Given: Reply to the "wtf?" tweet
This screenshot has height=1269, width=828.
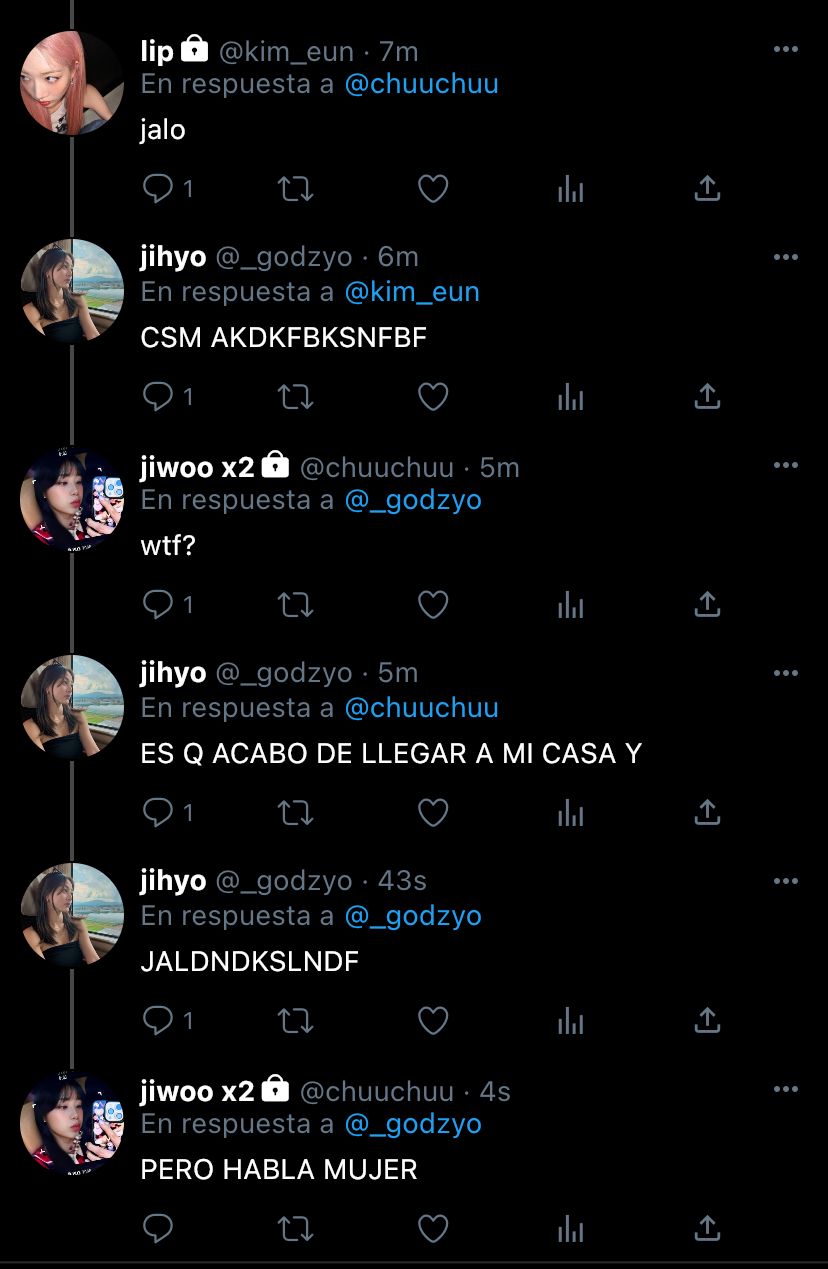Looking at the screenshot, I should [159, 604].
